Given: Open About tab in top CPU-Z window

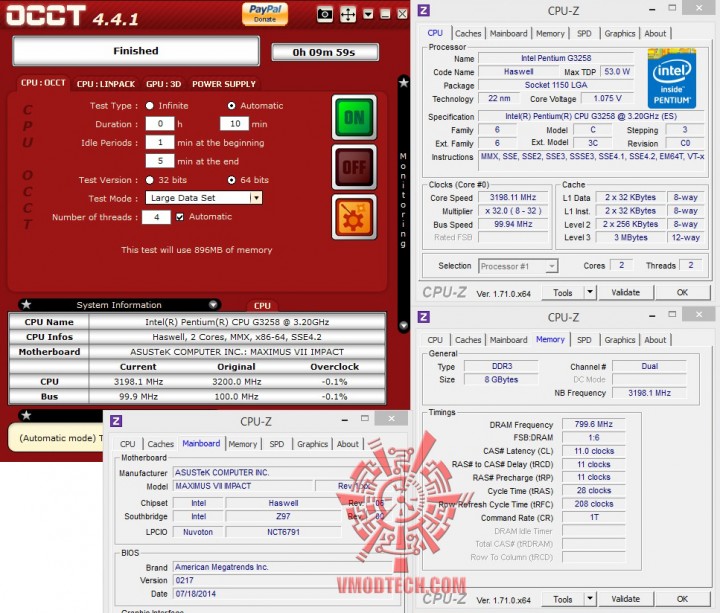Looking at the screenshot, I should [655, 34].
